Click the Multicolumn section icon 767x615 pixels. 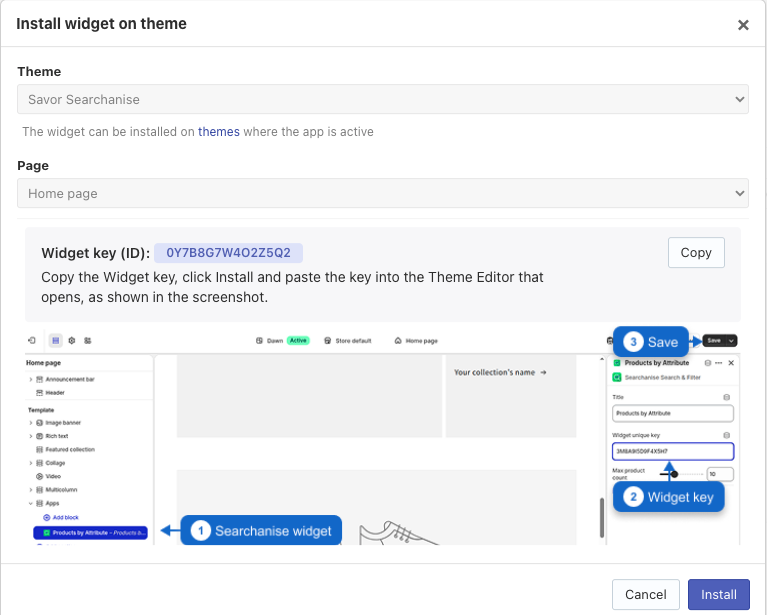click(x=40, y=490)
